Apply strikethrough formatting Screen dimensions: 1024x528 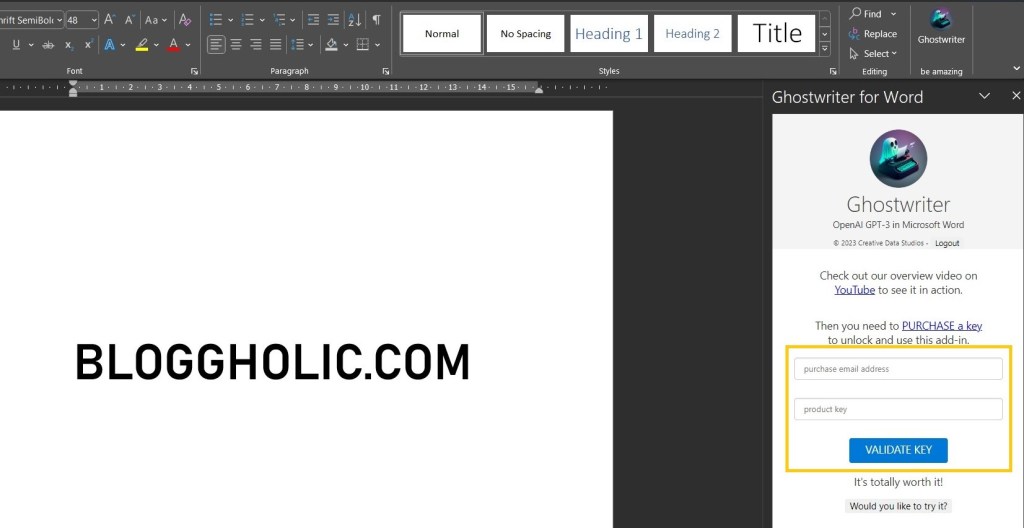pos(48,45)
